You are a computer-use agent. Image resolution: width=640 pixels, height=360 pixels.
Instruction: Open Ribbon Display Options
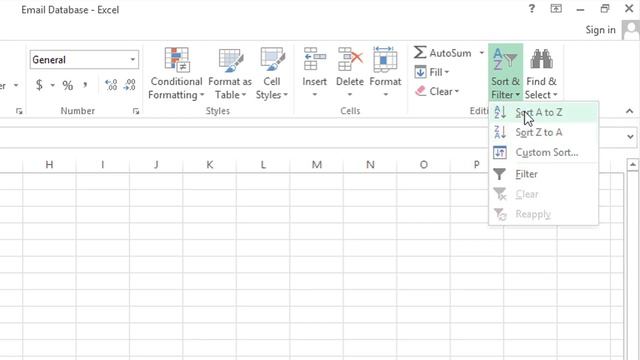[x=556, y=9]
